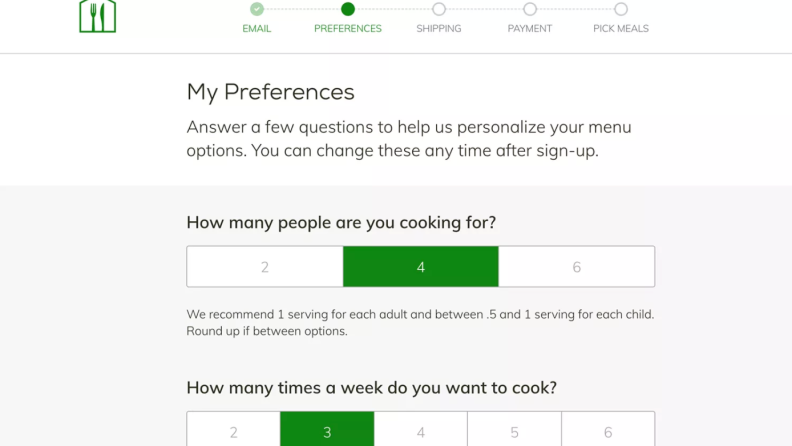The width and height of the screenshot is (792, 446).
Task: Go to the PICK MEALS step label
Action: 621,29
